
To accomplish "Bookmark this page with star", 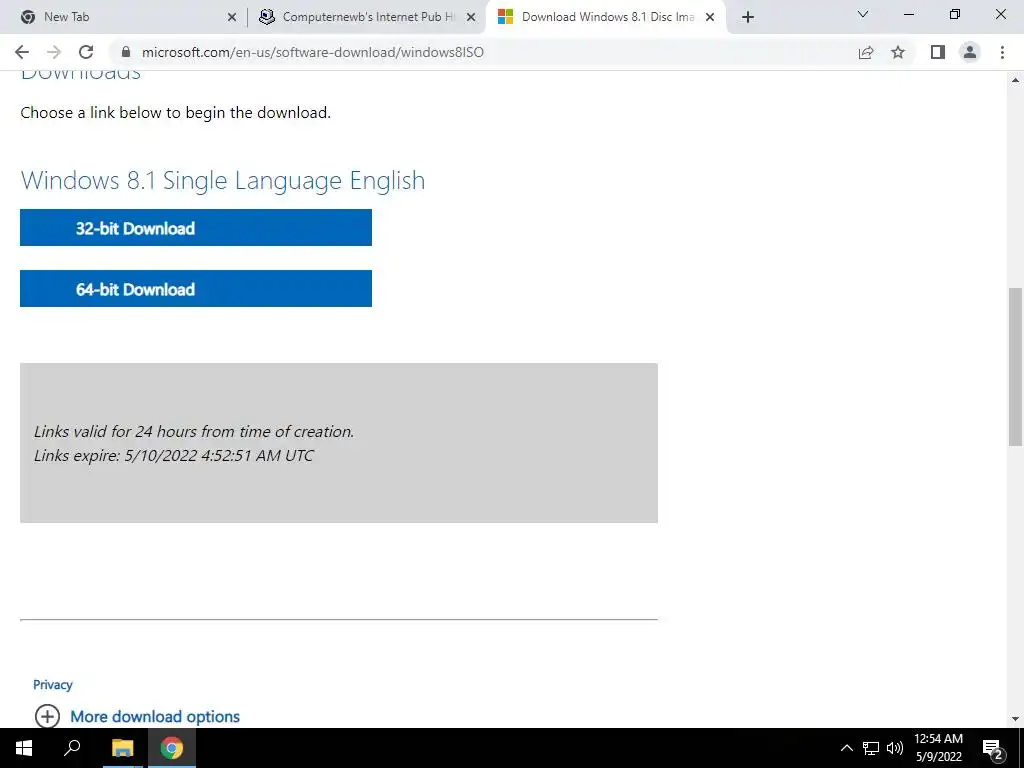I will (898, 52).
